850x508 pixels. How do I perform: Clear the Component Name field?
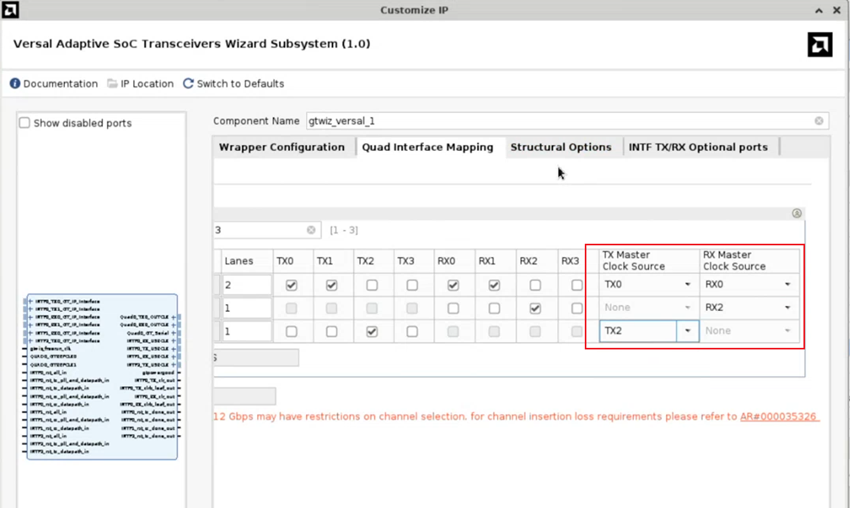pyautogui.click(x=819, y=121)
